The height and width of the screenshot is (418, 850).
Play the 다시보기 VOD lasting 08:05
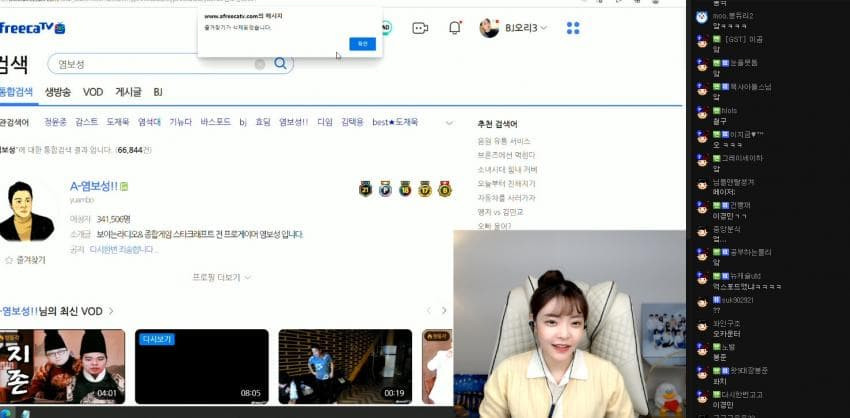pos(202,366)
